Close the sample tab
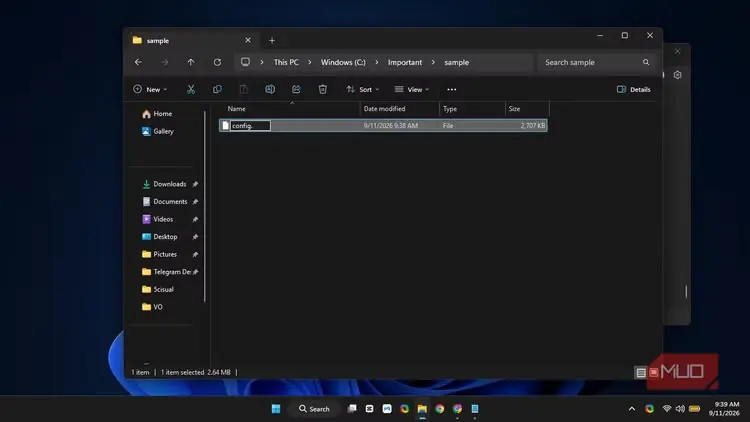 point(248,41)
